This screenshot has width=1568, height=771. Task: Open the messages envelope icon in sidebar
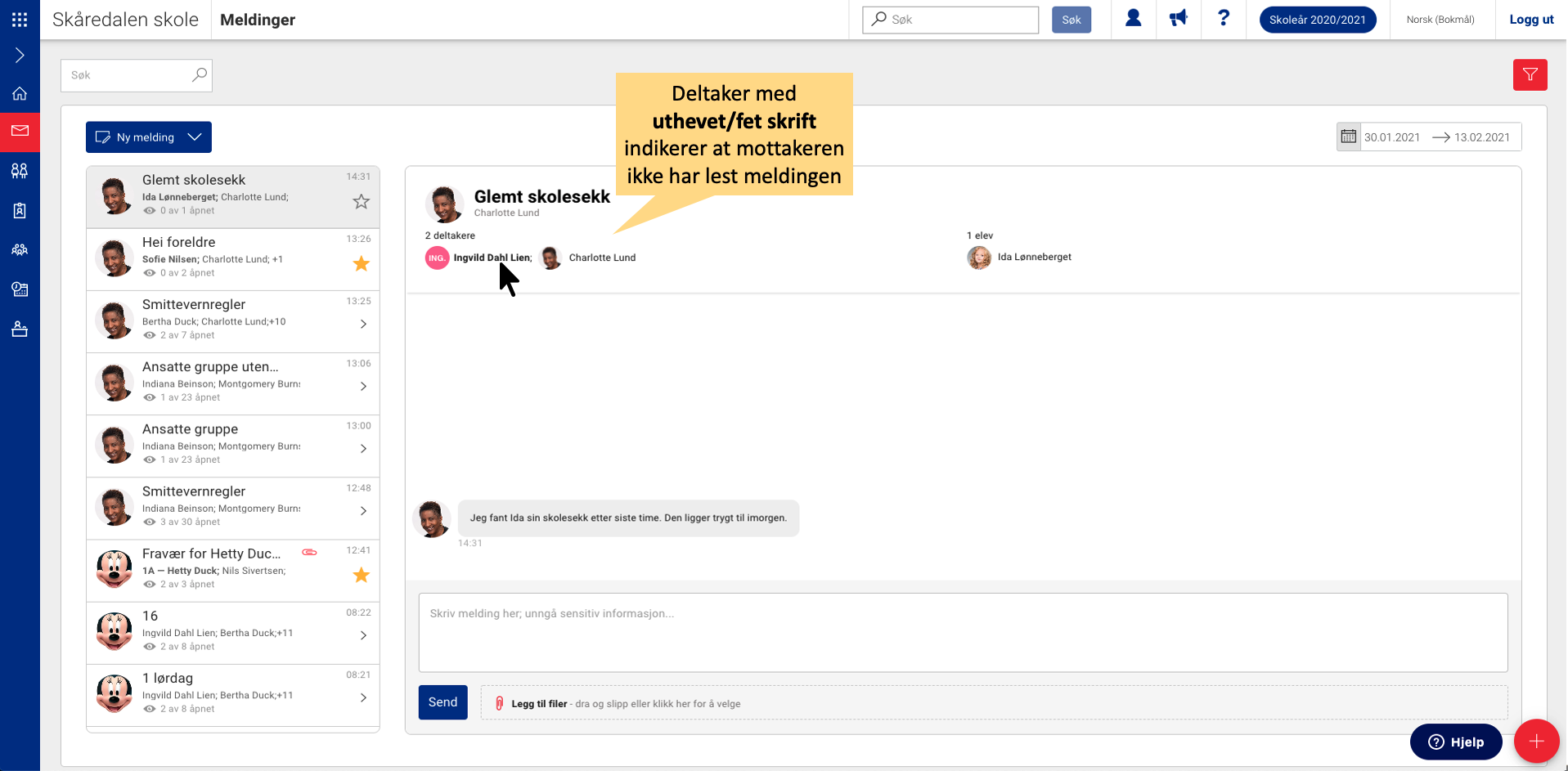[20, 131]
